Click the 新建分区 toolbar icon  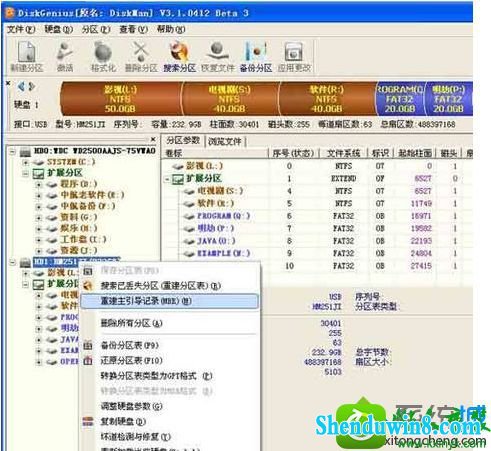(27, 56)
